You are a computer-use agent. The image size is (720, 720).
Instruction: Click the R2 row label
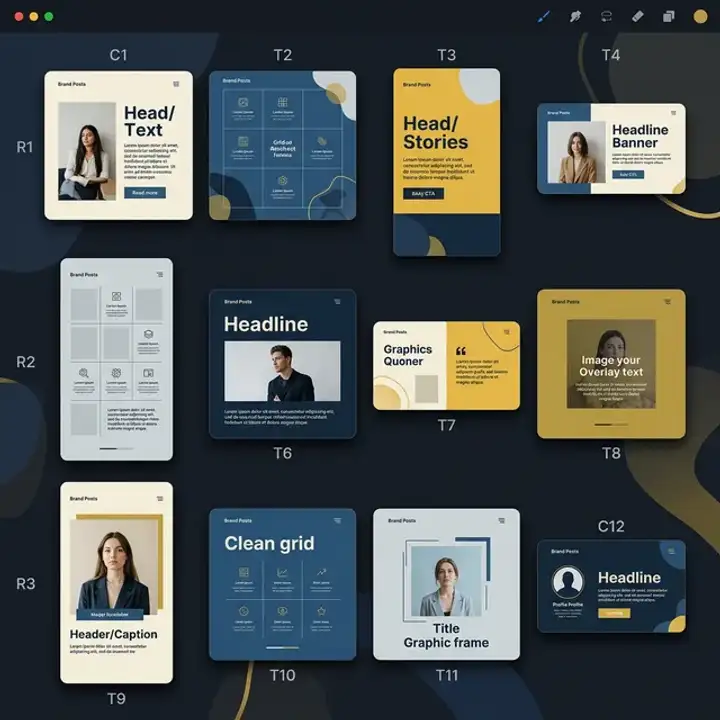click(x=26, y=362)
